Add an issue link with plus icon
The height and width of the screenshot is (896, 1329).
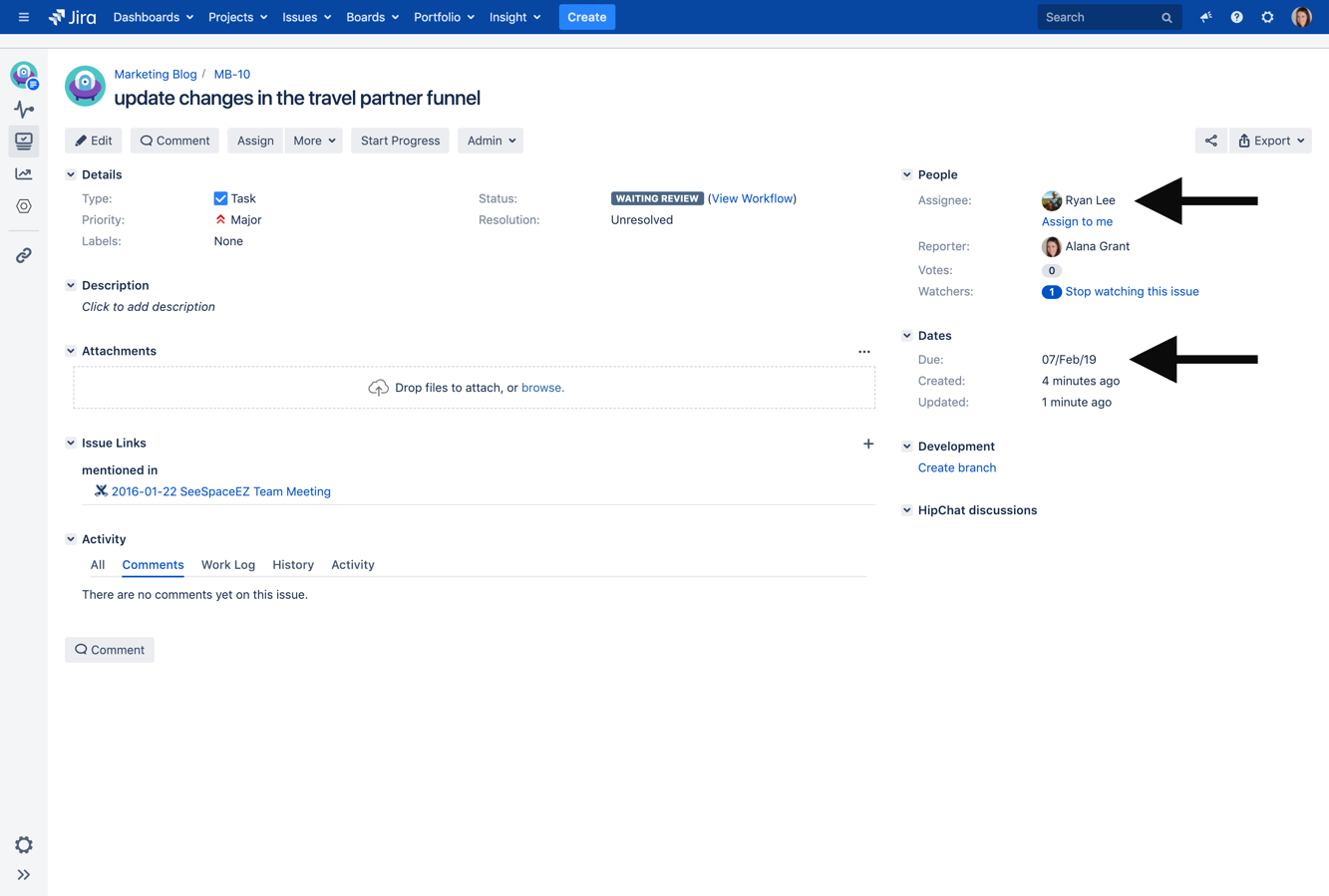pyautogui.click(x=867, y=444)
